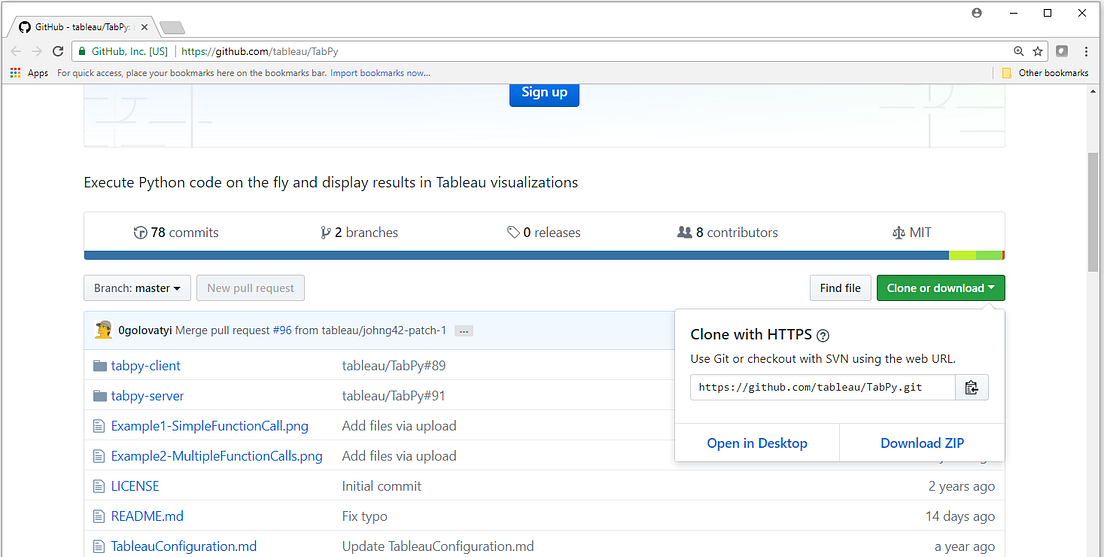Viewport: 1104px width, 557px height.
Task: Click the Example2-MultipleFunctionCalls.png file icon
Action: [99, 456]
